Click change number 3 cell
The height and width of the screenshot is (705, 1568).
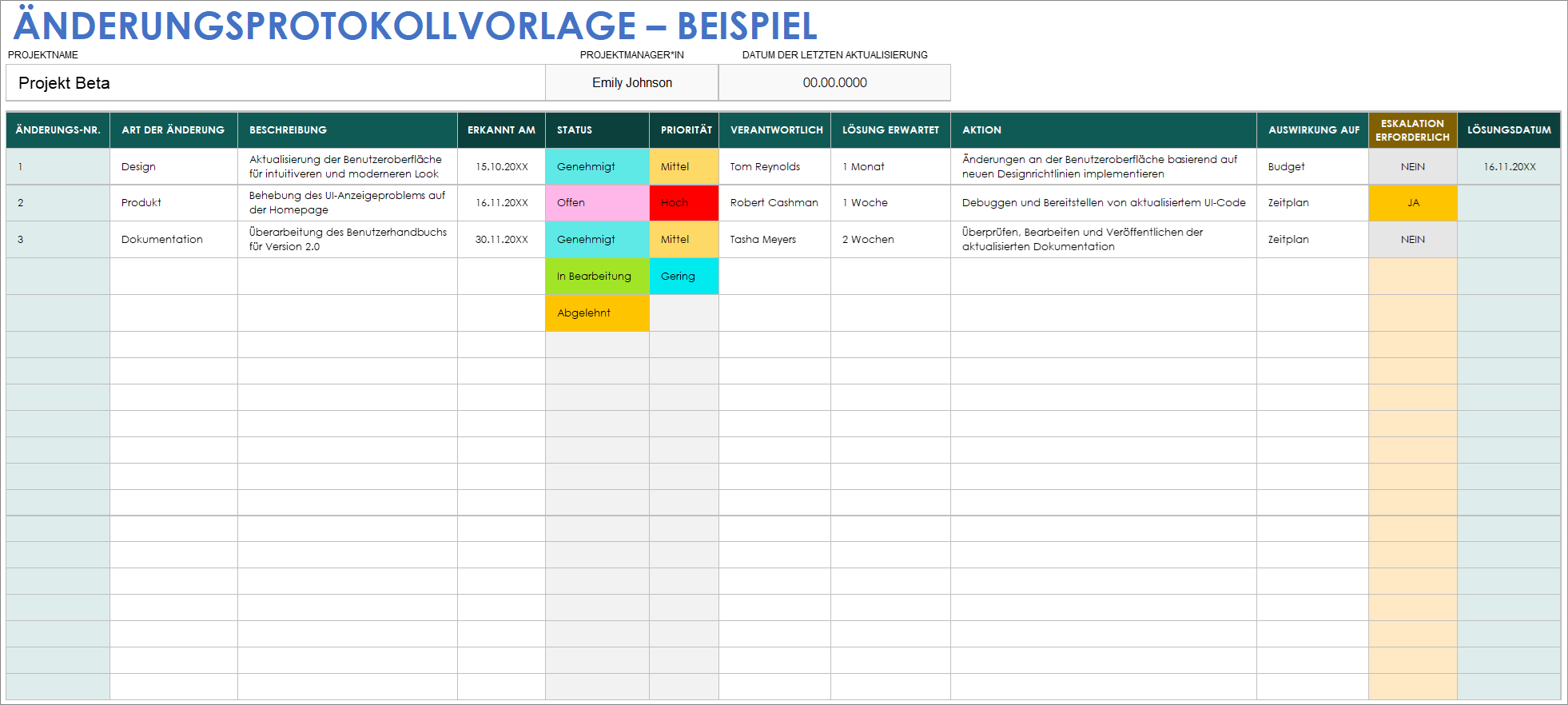(58, 240)
